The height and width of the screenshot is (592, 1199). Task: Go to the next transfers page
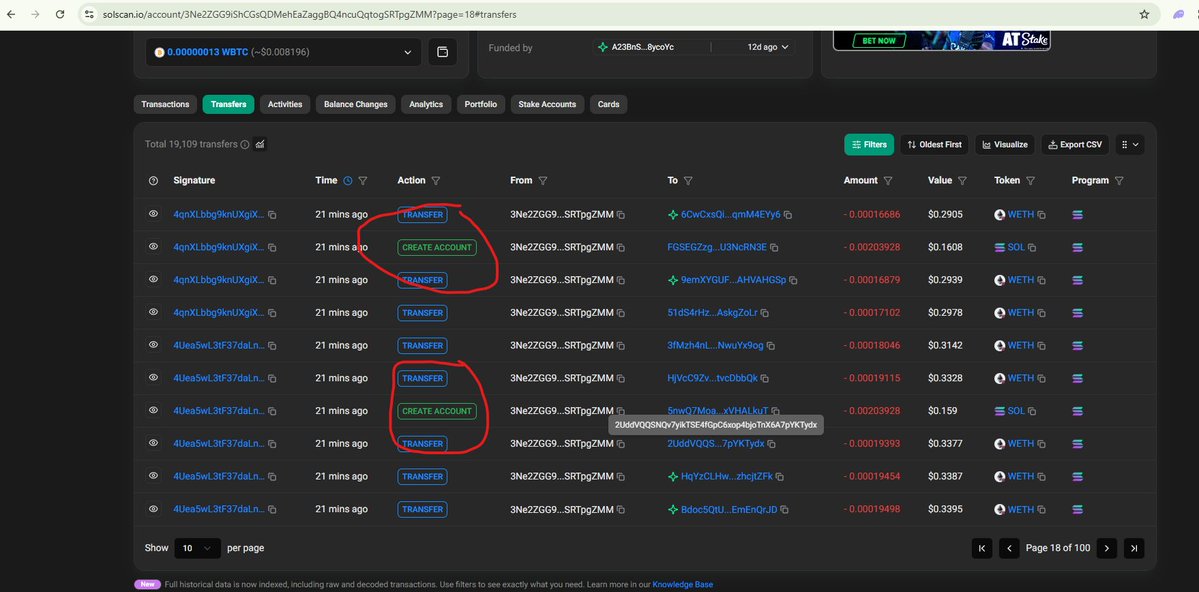pyautogui.click(x=1106, y=548)
